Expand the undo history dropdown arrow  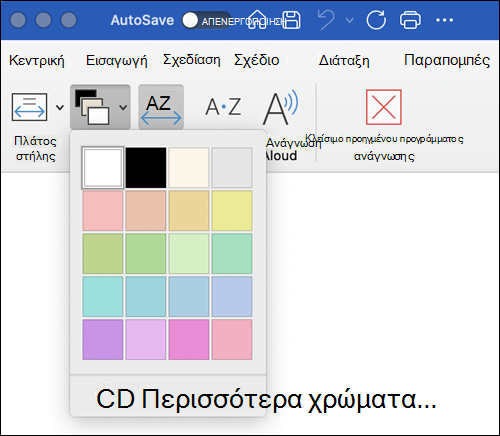click(349, 20)
